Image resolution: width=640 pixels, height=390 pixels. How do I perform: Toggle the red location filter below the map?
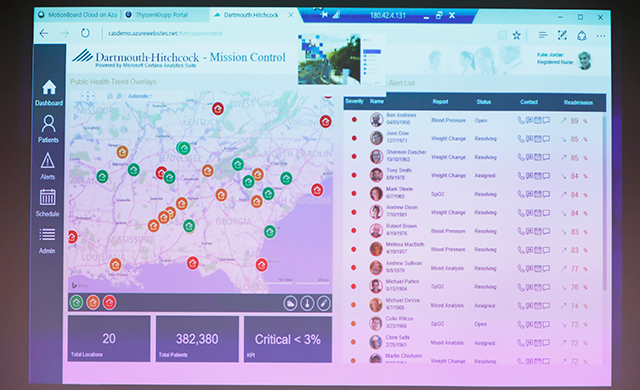click(x=109, y=302)
